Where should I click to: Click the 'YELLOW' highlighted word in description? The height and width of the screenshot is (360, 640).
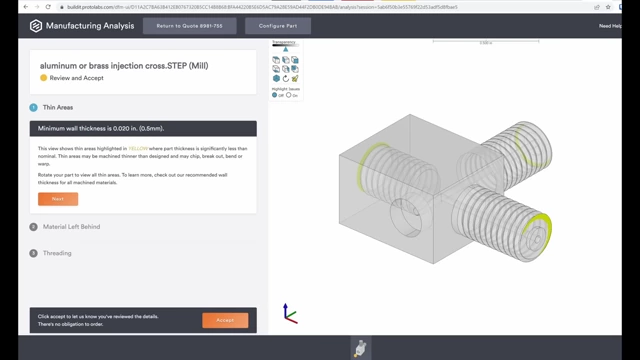(x=138, y=149)
